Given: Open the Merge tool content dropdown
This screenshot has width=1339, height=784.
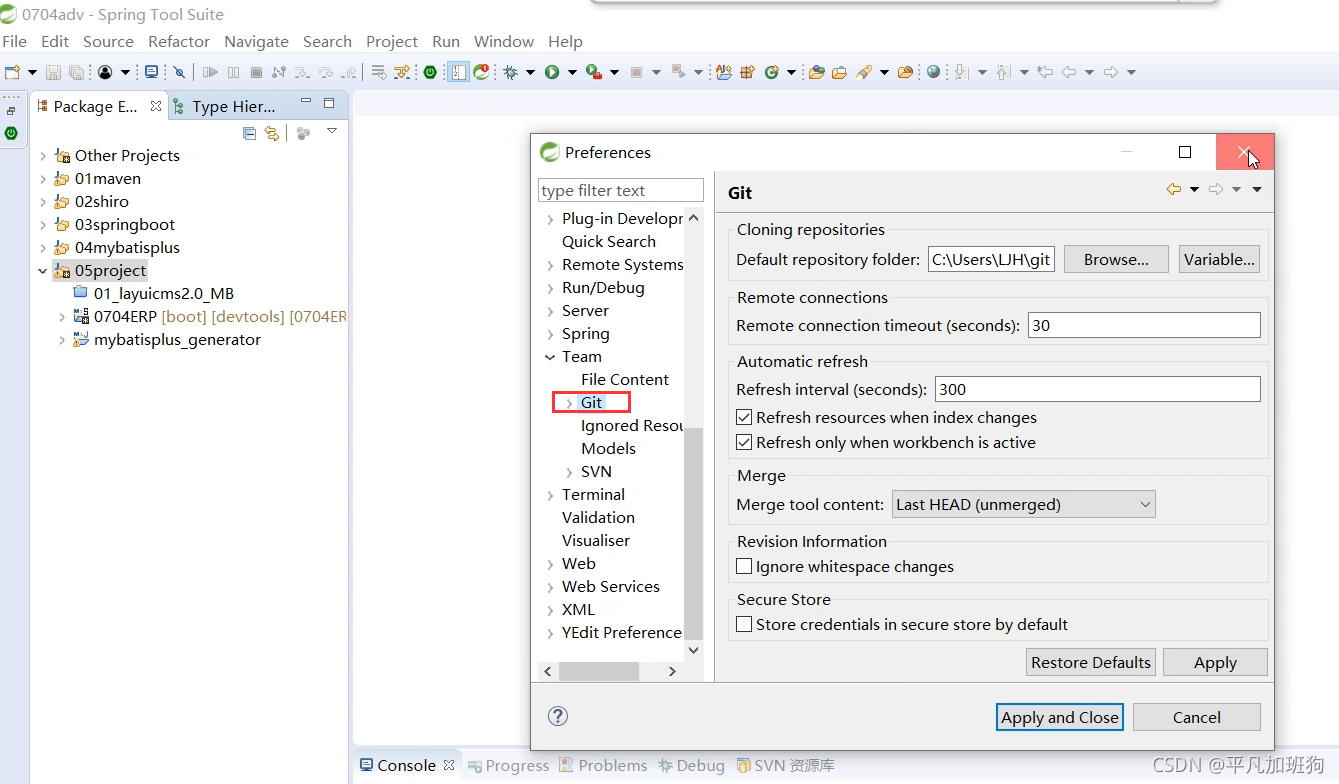Looking at the screenshot, I should pos(1023,505).
